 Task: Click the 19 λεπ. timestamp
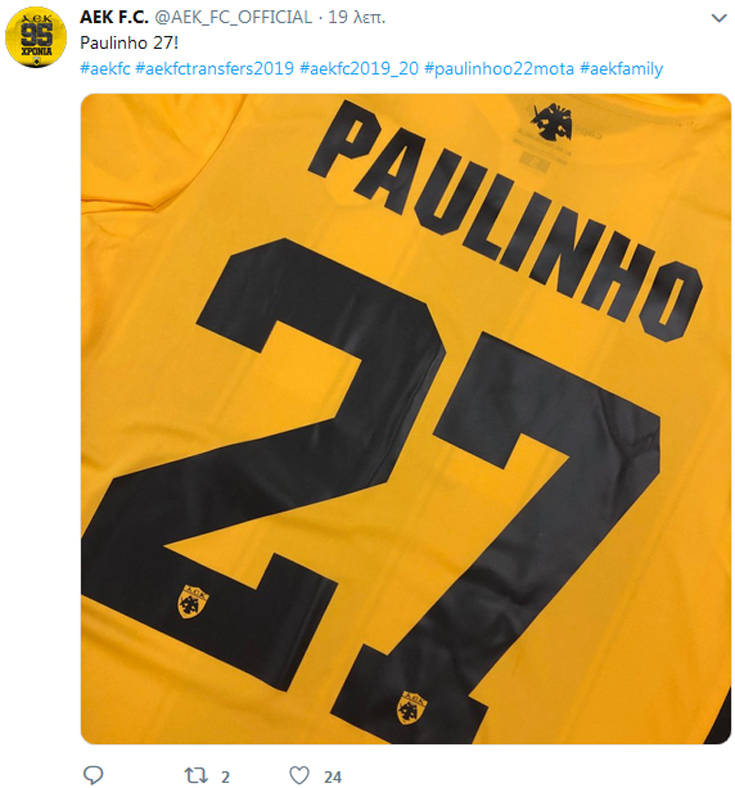357,17
